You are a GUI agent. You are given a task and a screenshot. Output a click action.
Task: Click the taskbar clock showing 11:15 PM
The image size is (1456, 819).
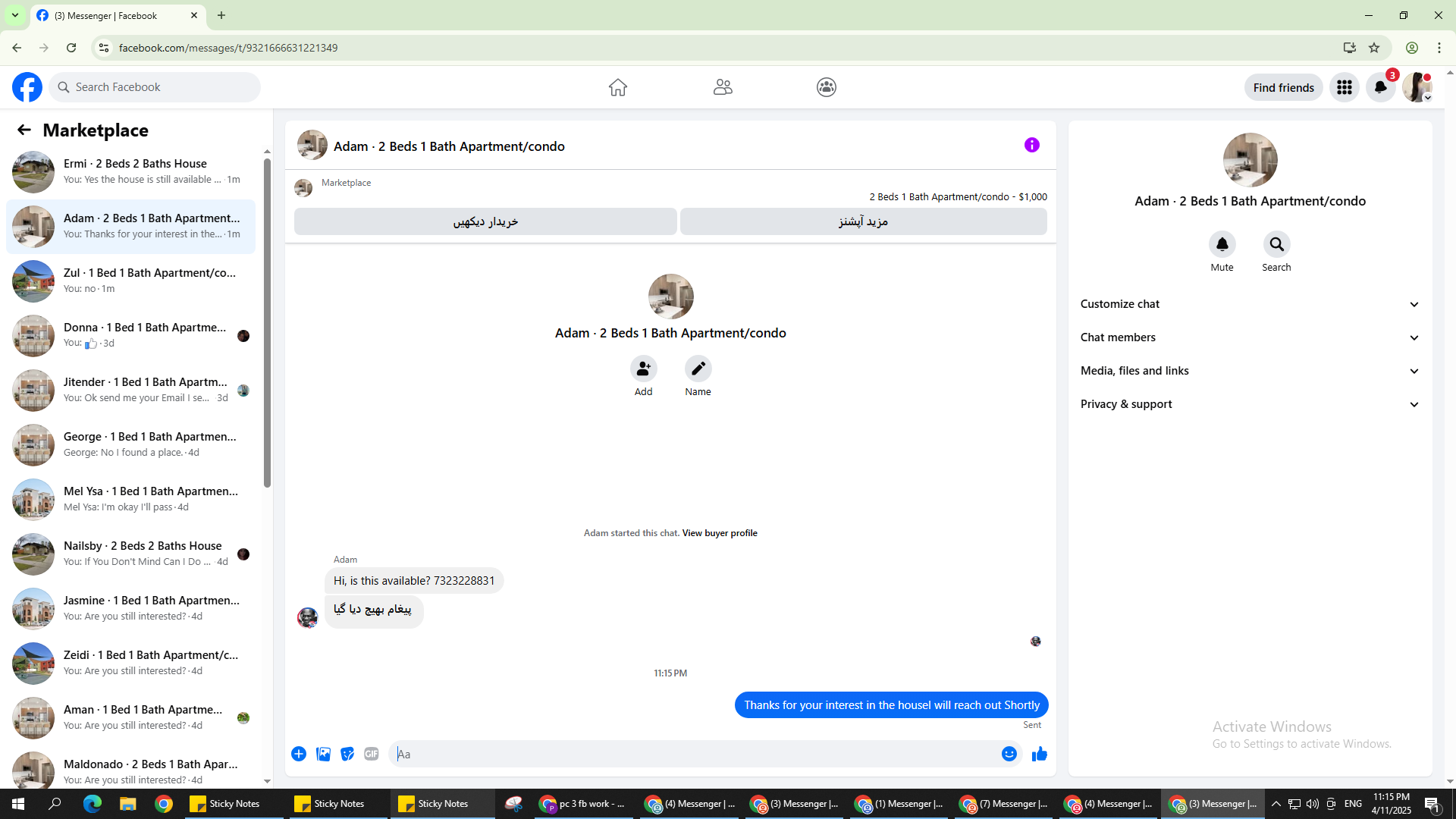point(1392,804)
